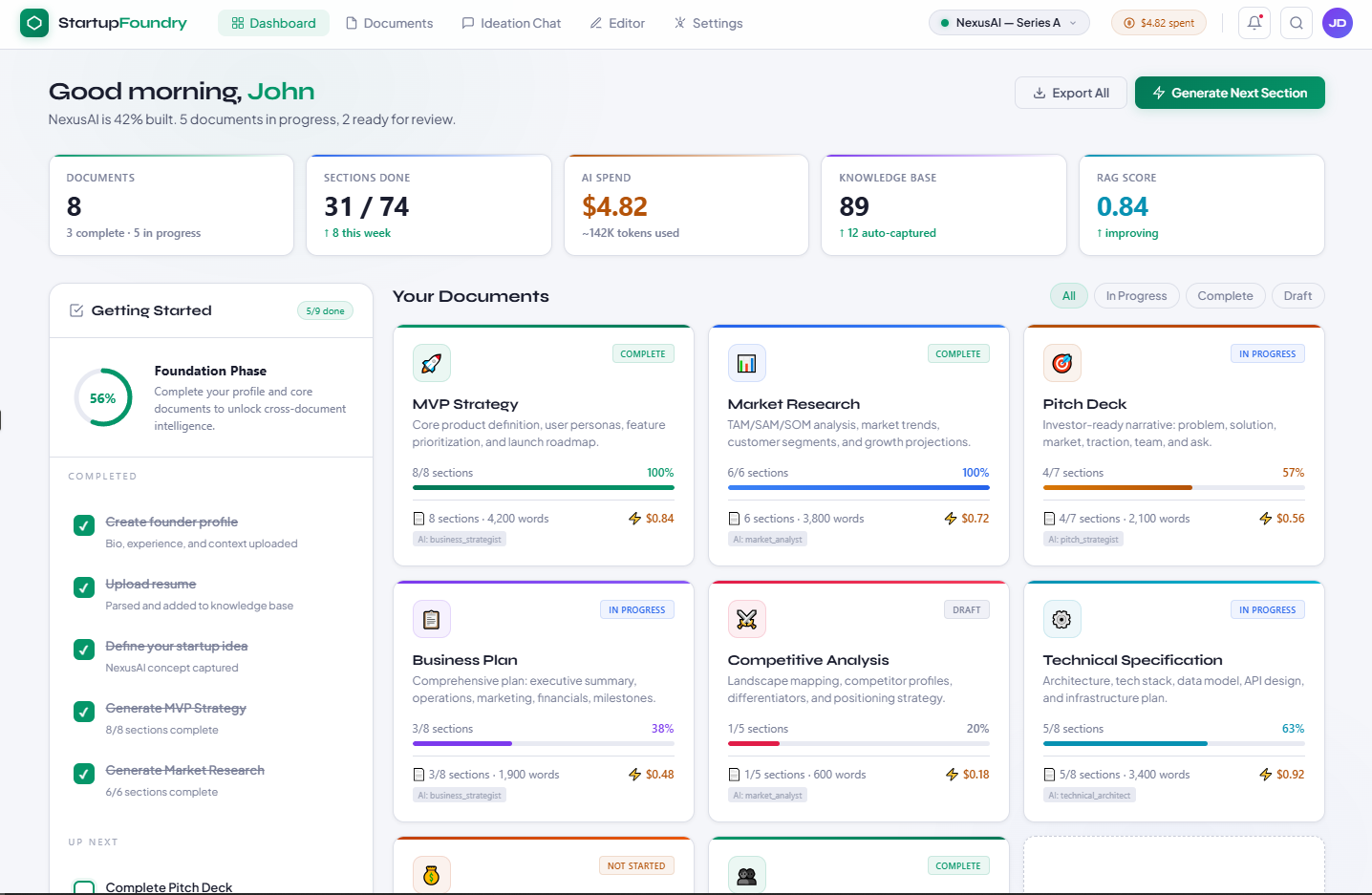Click page icon beside 600 words
Viewport: 1372px width, 895px height.
(734, 775)
